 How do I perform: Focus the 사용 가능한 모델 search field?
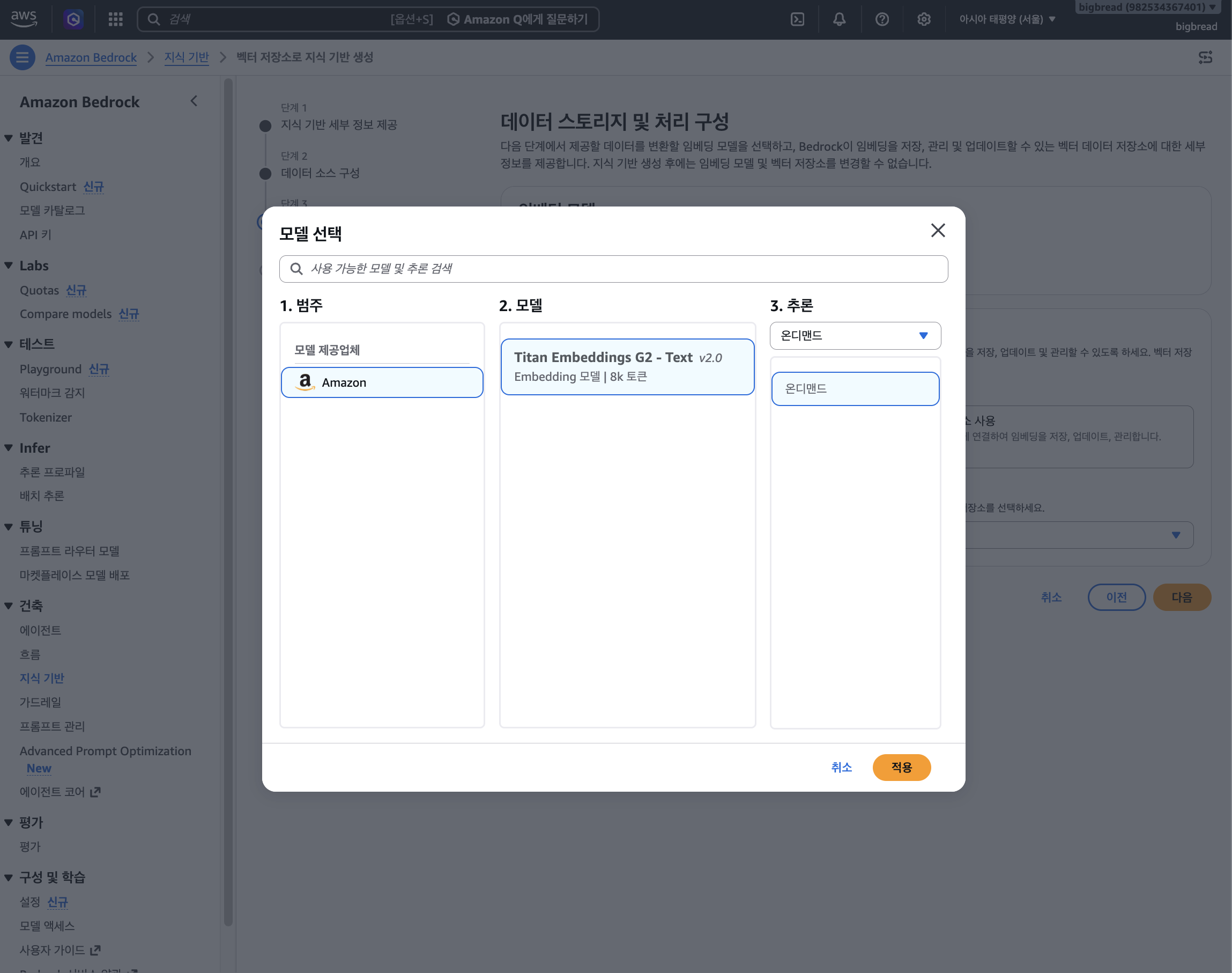point(613,269)
